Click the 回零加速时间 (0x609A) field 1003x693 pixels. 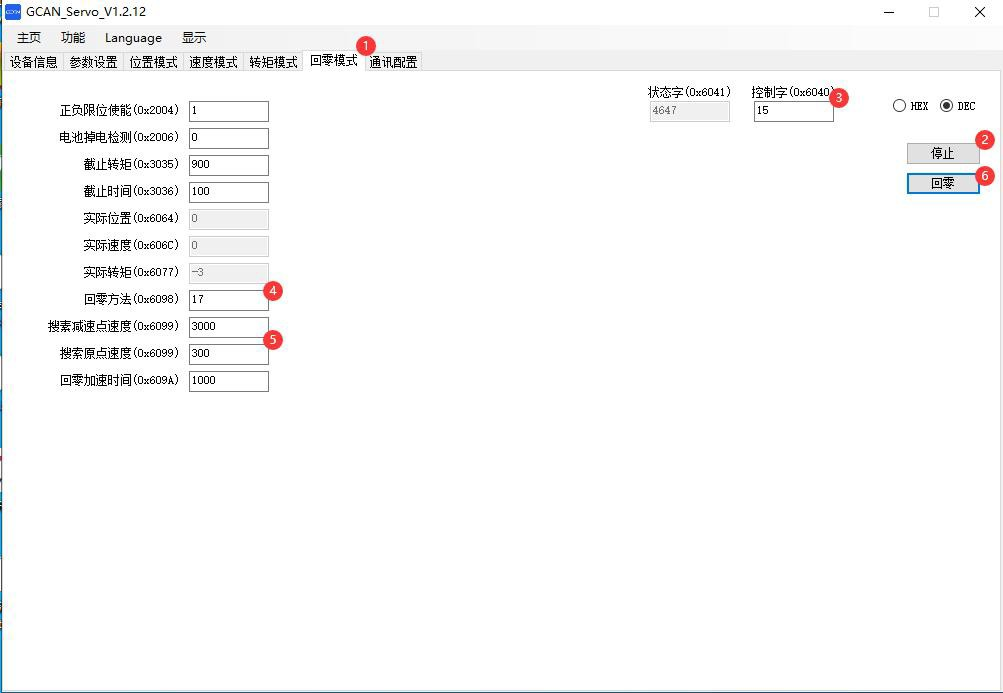tap(228, 381)
